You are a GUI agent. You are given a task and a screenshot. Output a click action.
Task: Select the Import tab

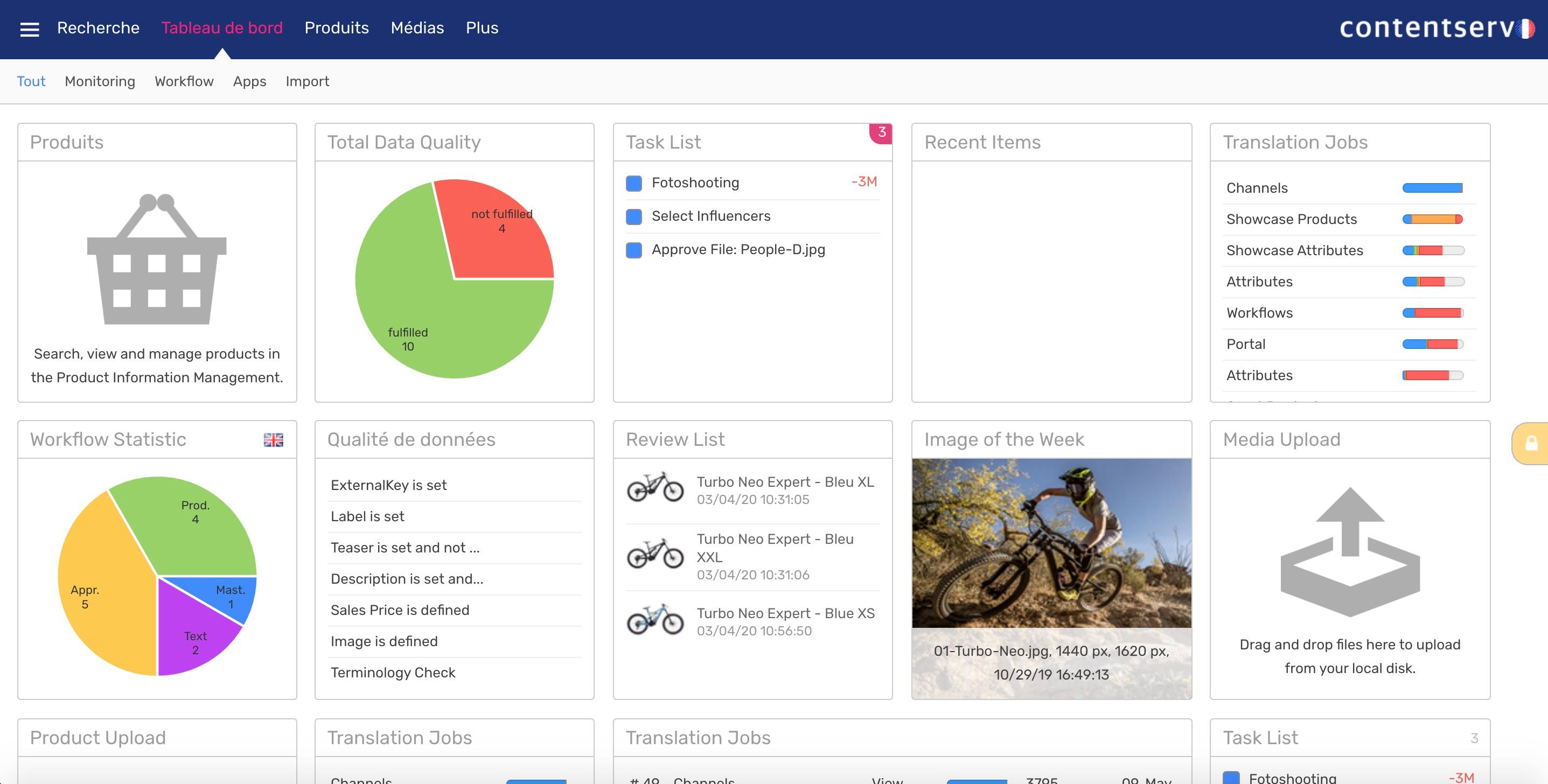point(307,80)
